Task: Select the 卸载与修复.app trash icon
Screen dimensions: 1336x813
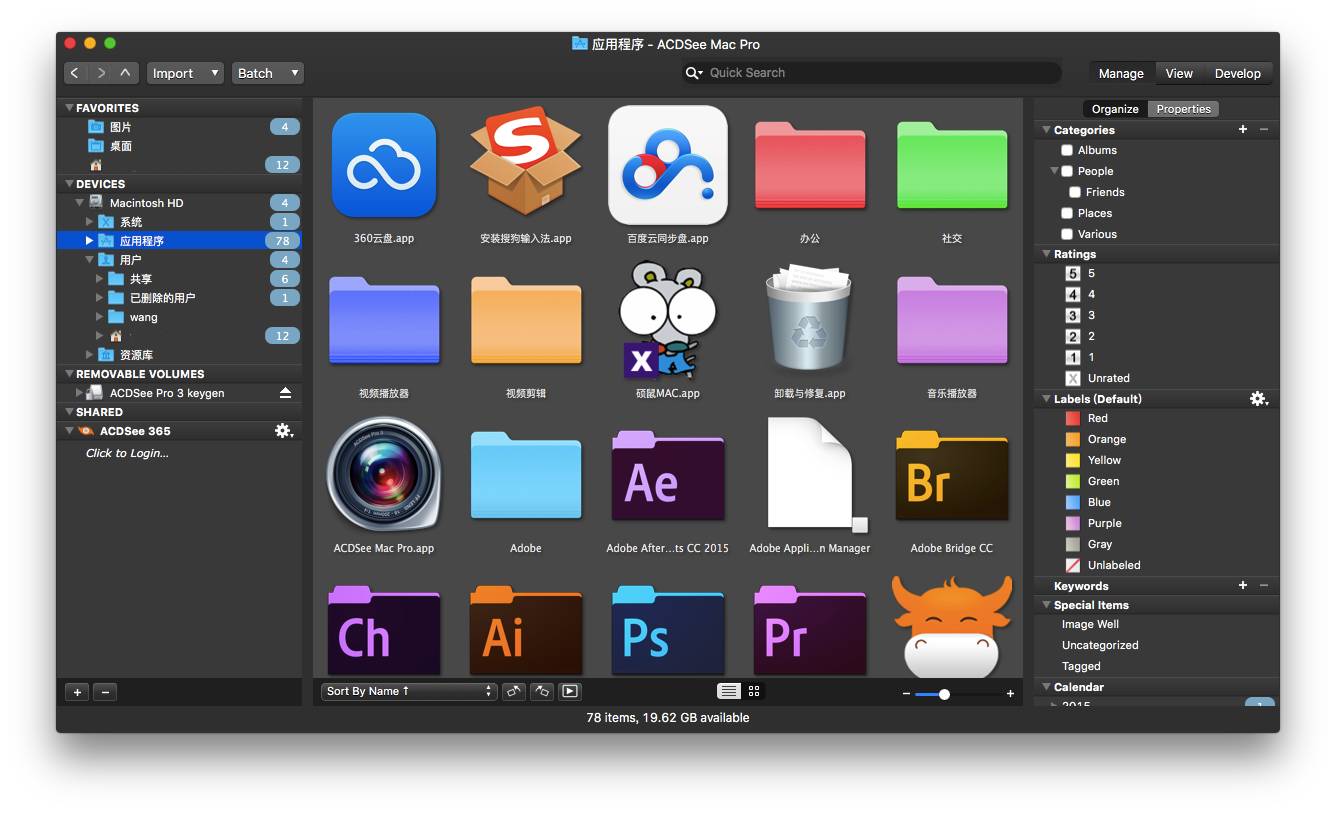Action: coord(810,320)
